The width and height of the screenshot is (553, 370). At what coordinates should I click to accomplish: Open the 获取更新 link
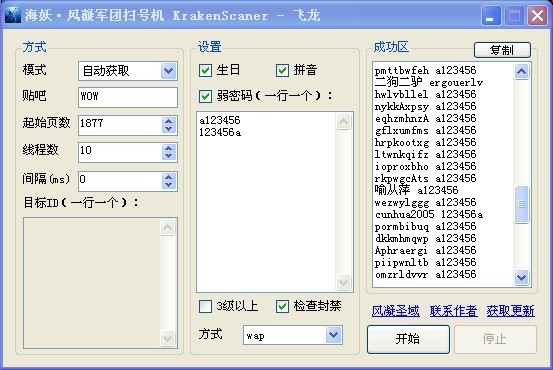point(511,311)
